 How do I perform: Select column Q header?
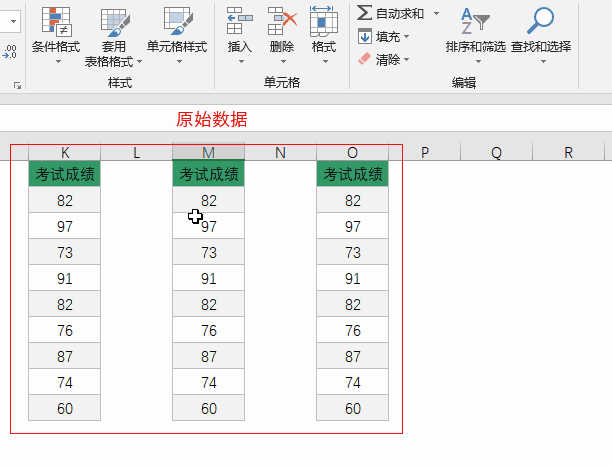coord(496,153)
